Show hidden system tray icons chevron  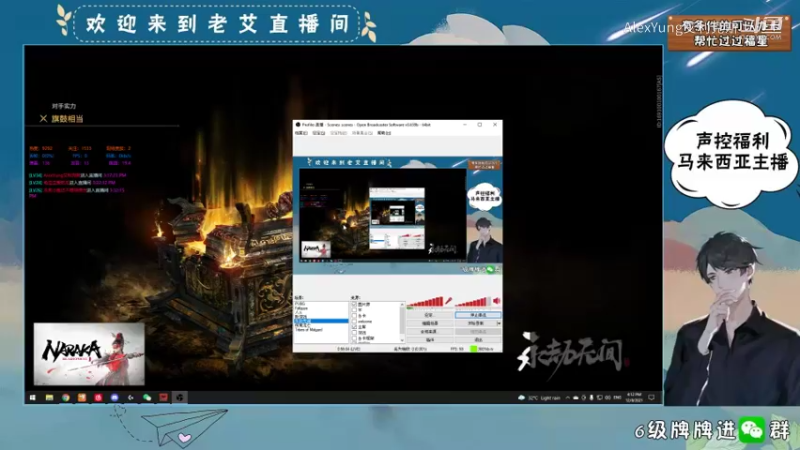(567, 397)
